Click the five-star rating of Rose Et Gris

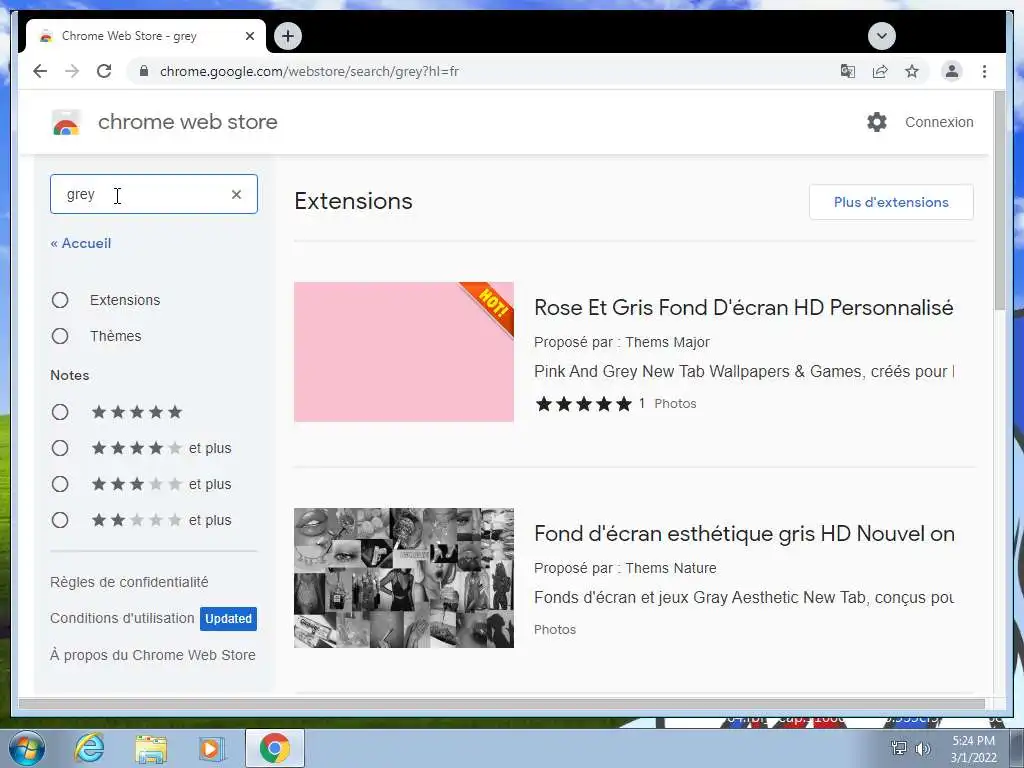(x=584, y=404)
